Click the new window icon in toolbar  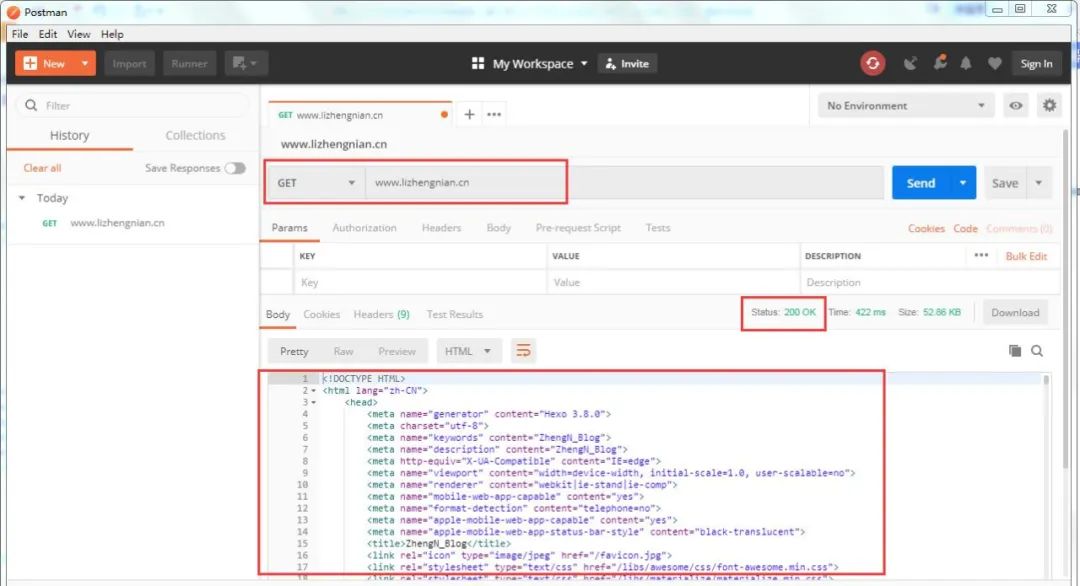(x=245, y=63)
